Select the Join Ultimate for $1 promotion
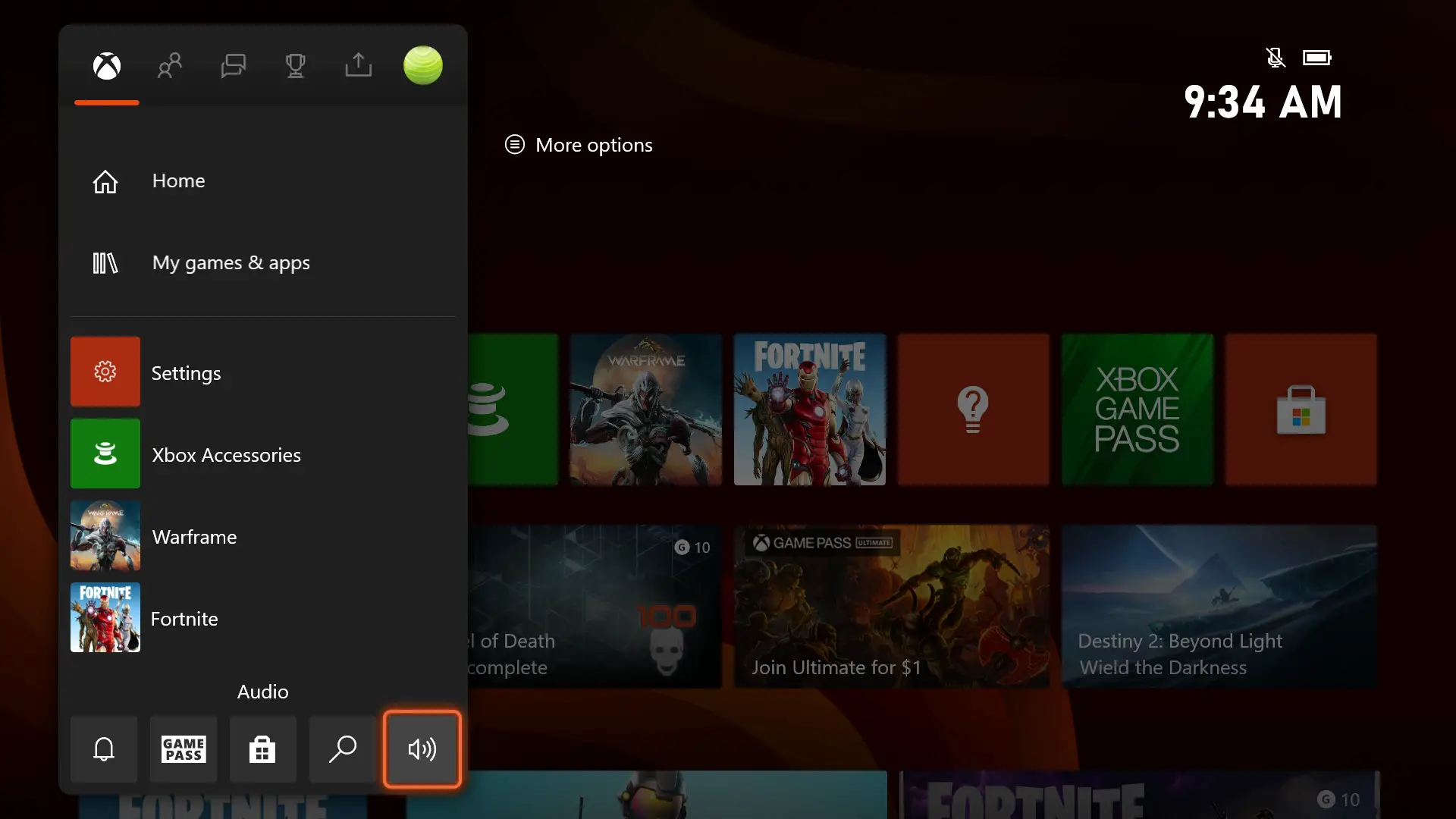 892,607
